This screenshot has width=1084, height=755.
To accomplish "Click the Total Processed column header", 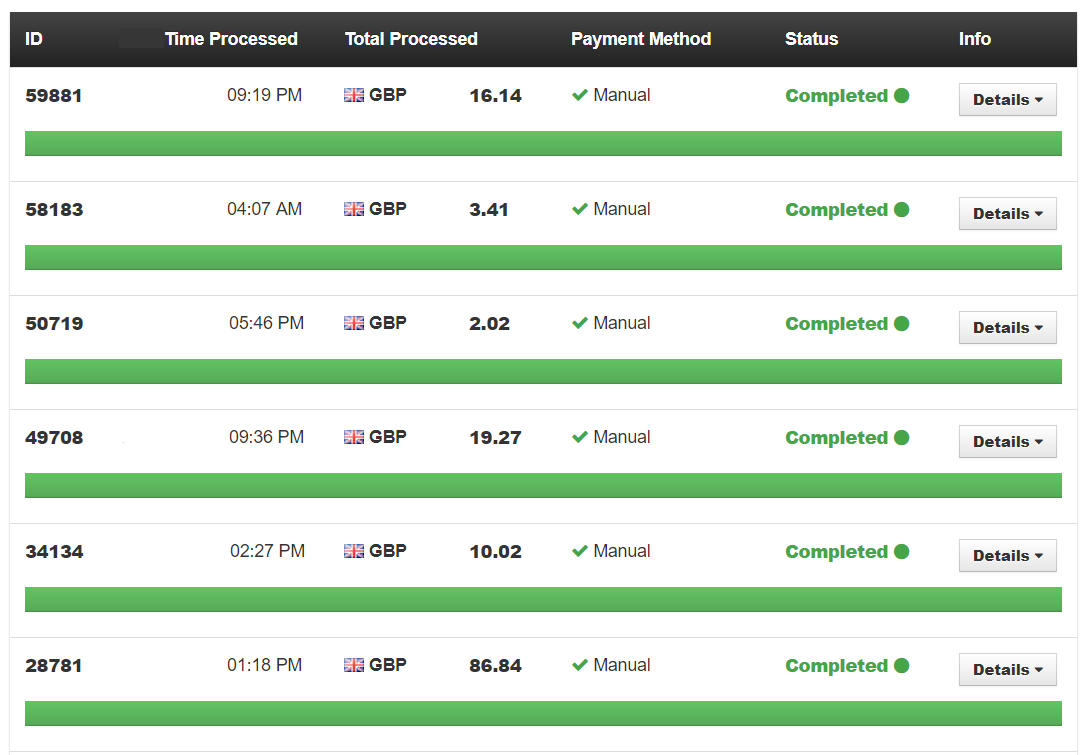I will click(x=411, y=39).
